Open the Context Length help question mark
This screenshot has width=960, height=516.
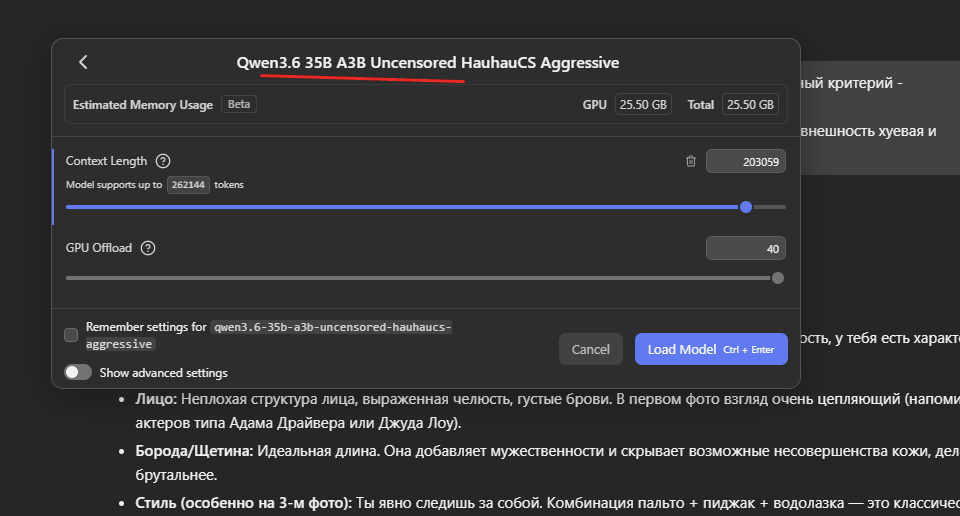(x=163, y=161)
